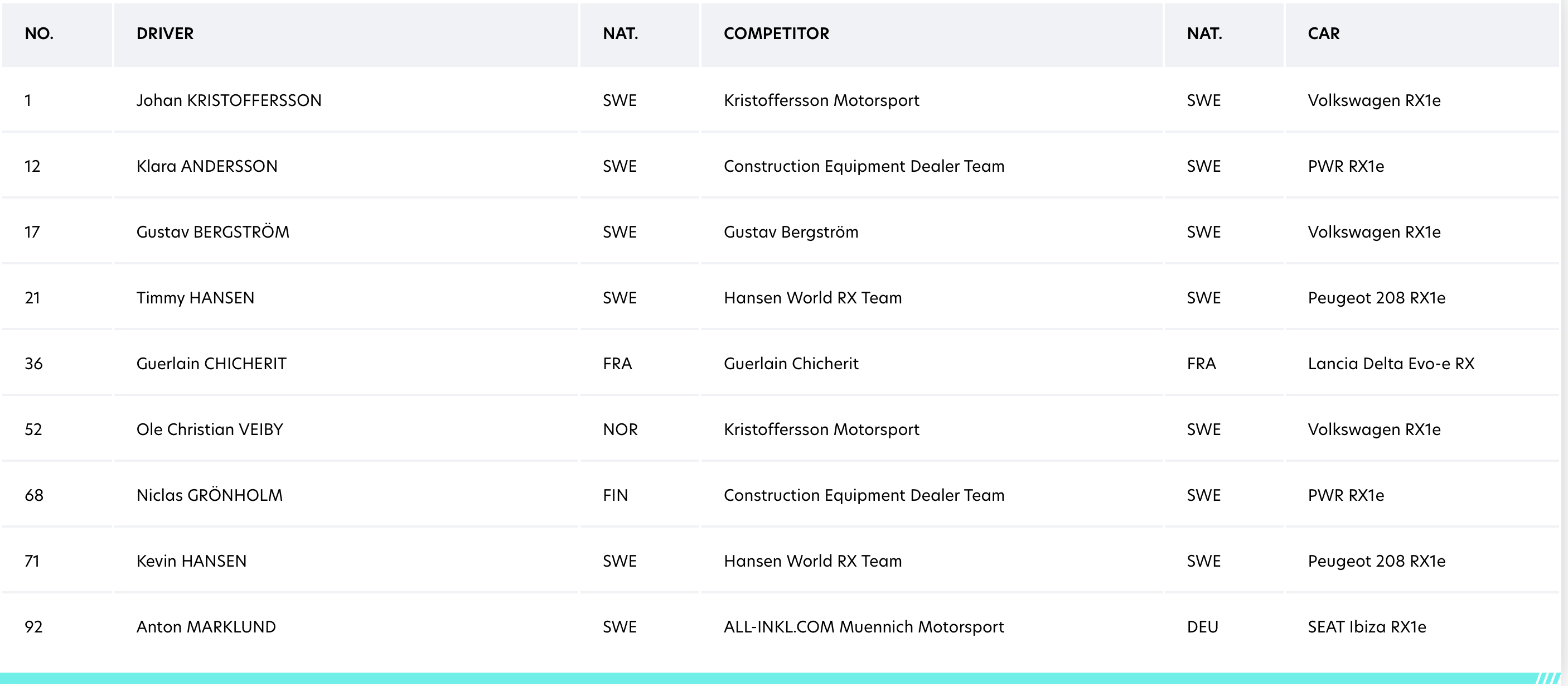Select driver Niclas GRÖNHOLM
Viewport: 1568px width, 686px height.
[210, 495]
